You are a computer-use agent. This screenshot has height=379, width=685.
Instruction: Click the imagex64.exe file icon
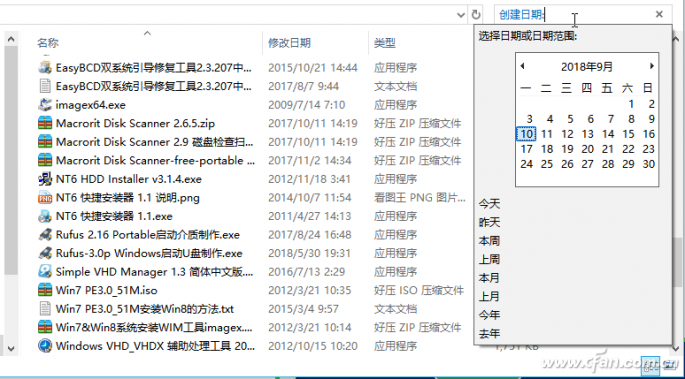(45, 105)
